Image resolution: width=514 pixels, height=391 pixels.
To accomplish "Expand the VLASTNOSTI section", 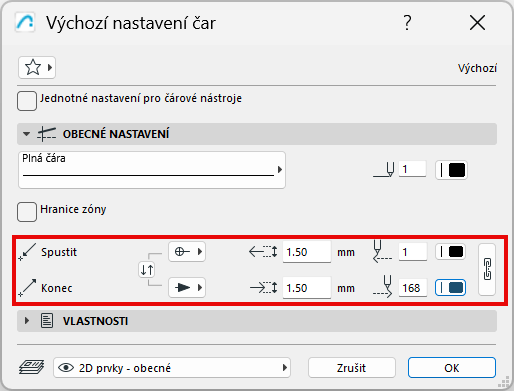I will (x=27, y=321).
